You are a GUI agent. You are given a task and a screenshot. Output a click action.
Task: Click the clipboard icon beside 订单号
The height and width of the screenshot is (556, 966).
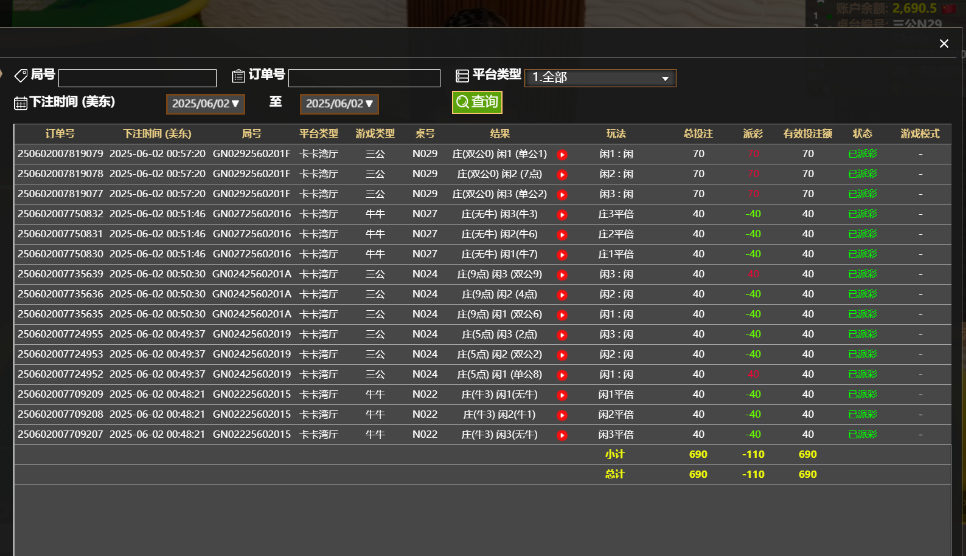238,76
